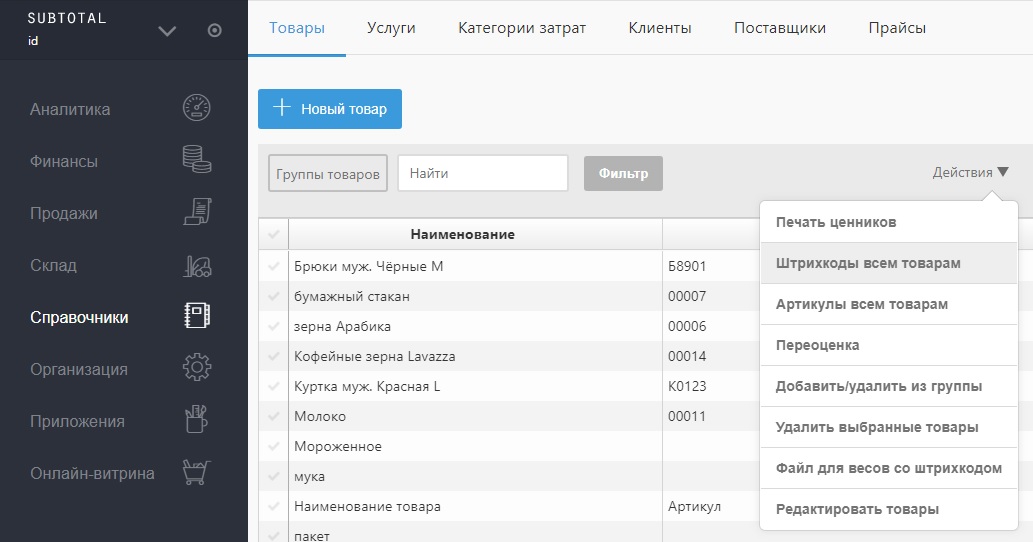
Task: Click the Онлайн-витрина shopping cart icon
Action: (196, 472)
